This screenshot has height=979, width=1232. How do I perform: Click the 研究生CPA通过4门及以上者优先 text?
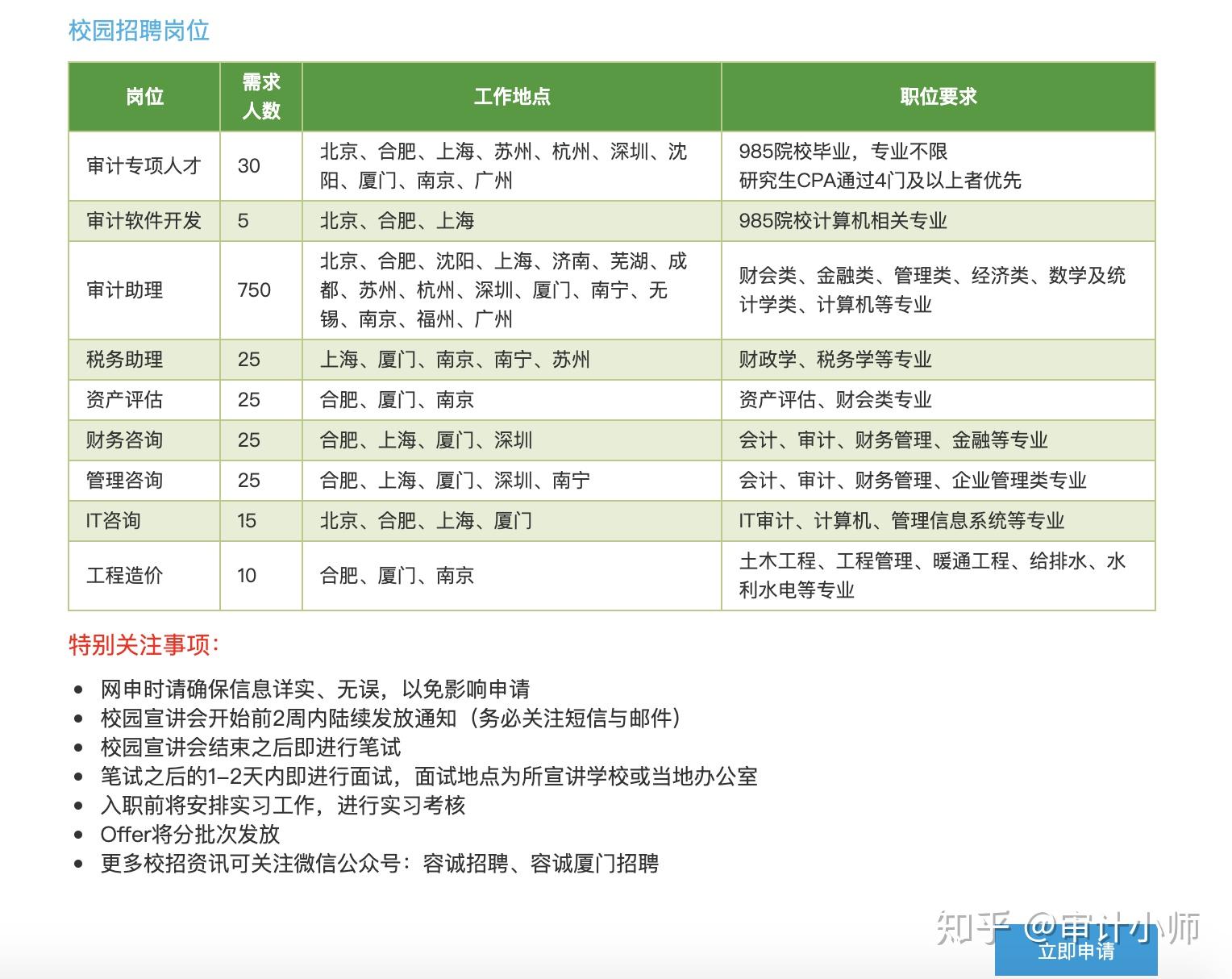(x=880, y=181)
